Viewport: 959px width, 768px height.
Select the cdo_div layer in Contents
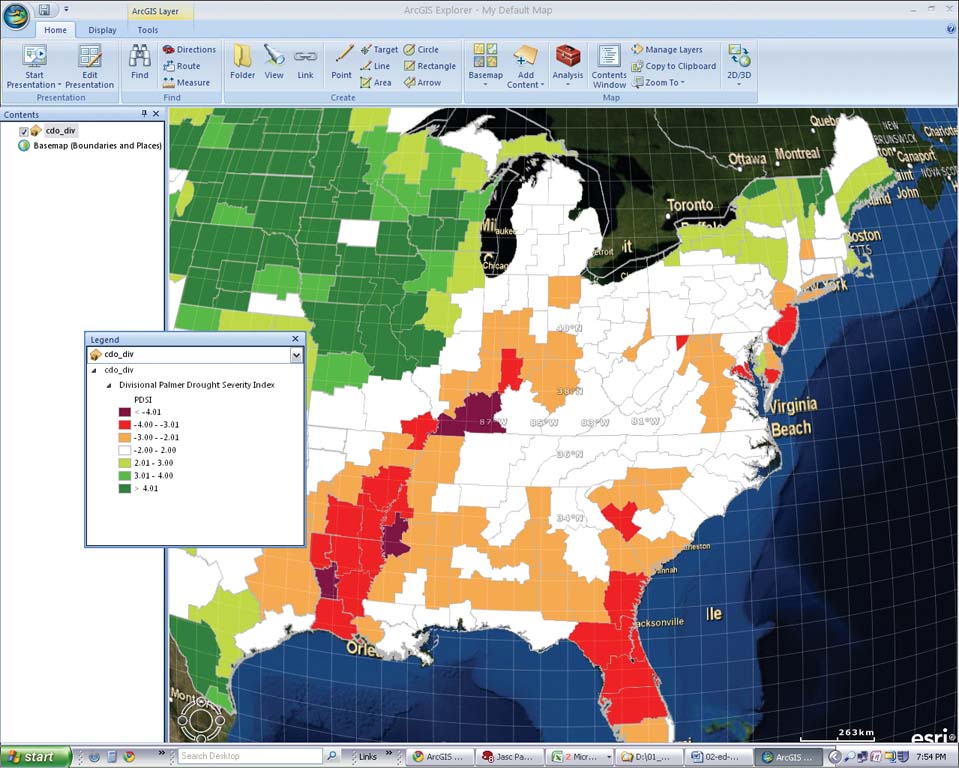tap(61, 131)
